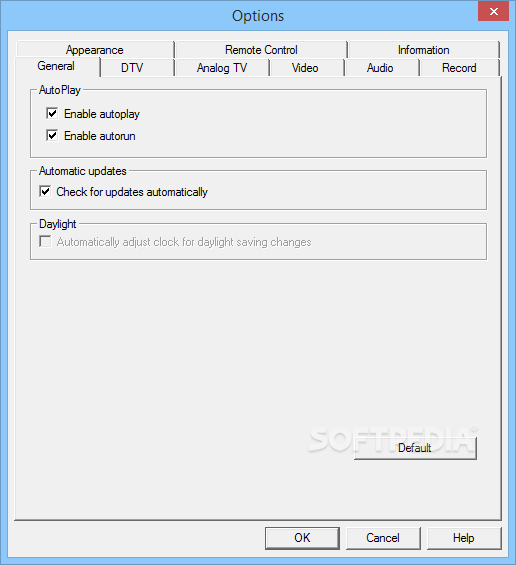Click the Default button
The height and width of the screenshot is (565, 516).
click(415, 448)
